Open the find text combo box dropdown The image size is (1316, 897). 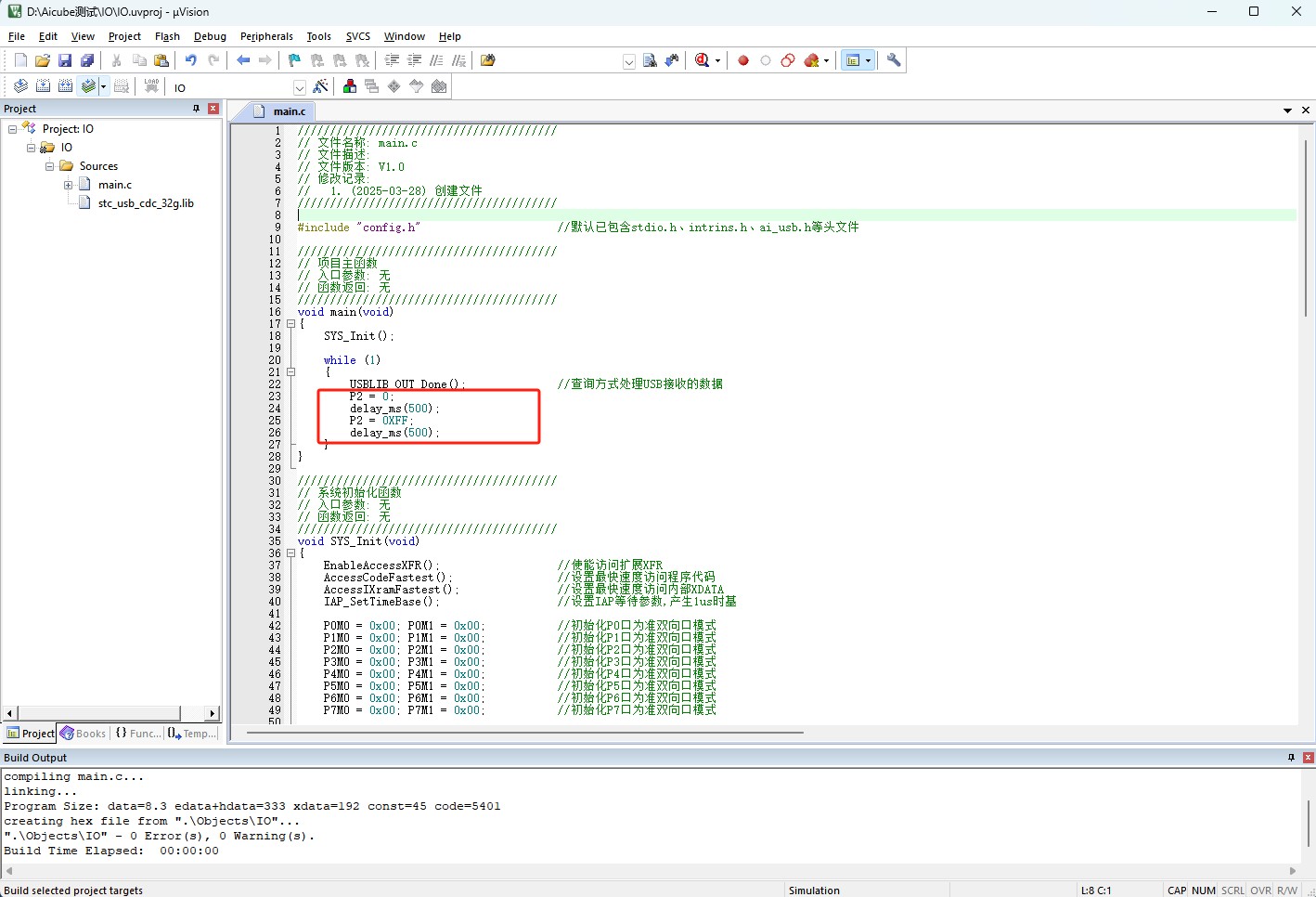(629, 61)
